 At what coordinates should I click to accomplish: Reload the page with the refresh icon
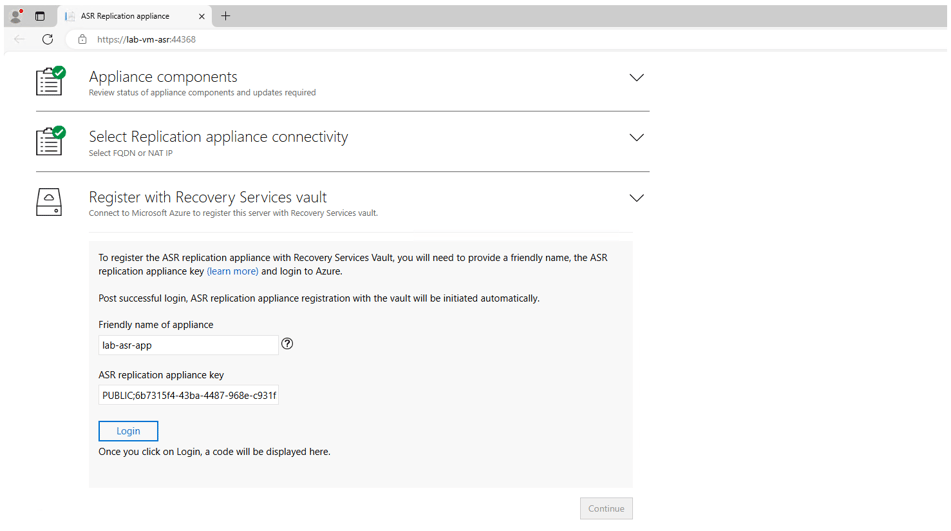click(47, 39)
